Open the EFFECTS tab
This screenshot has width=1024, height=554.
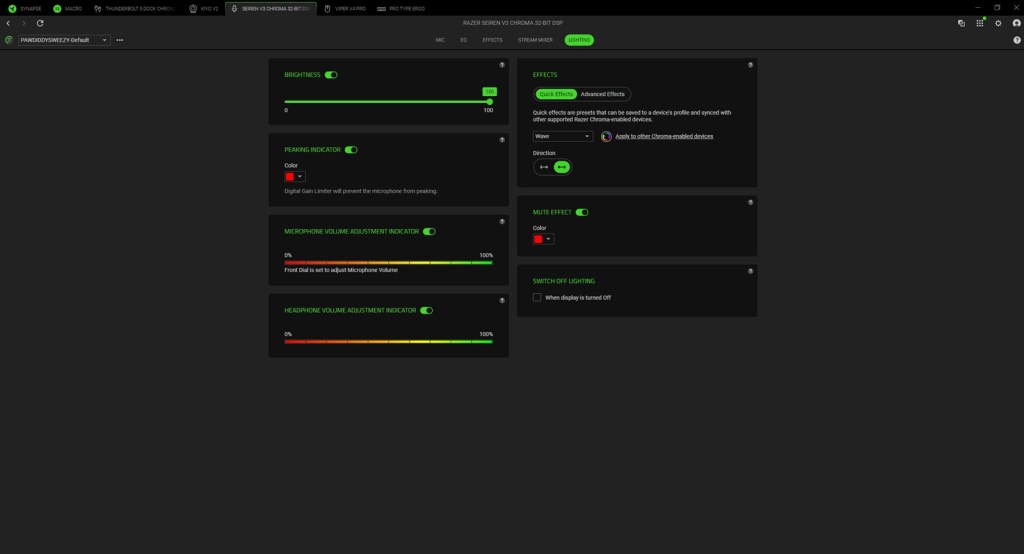[x=492, y=40]
